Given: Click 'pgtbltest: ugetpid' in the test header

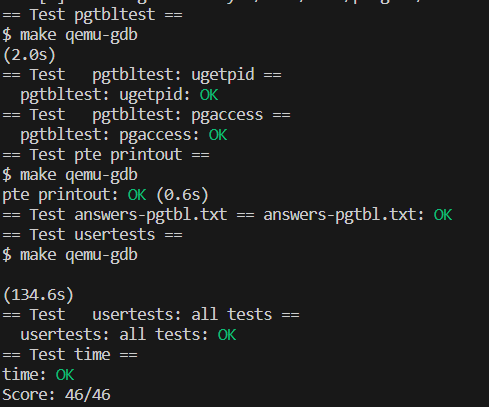Looking at the screenshot, I should (174, 75).
